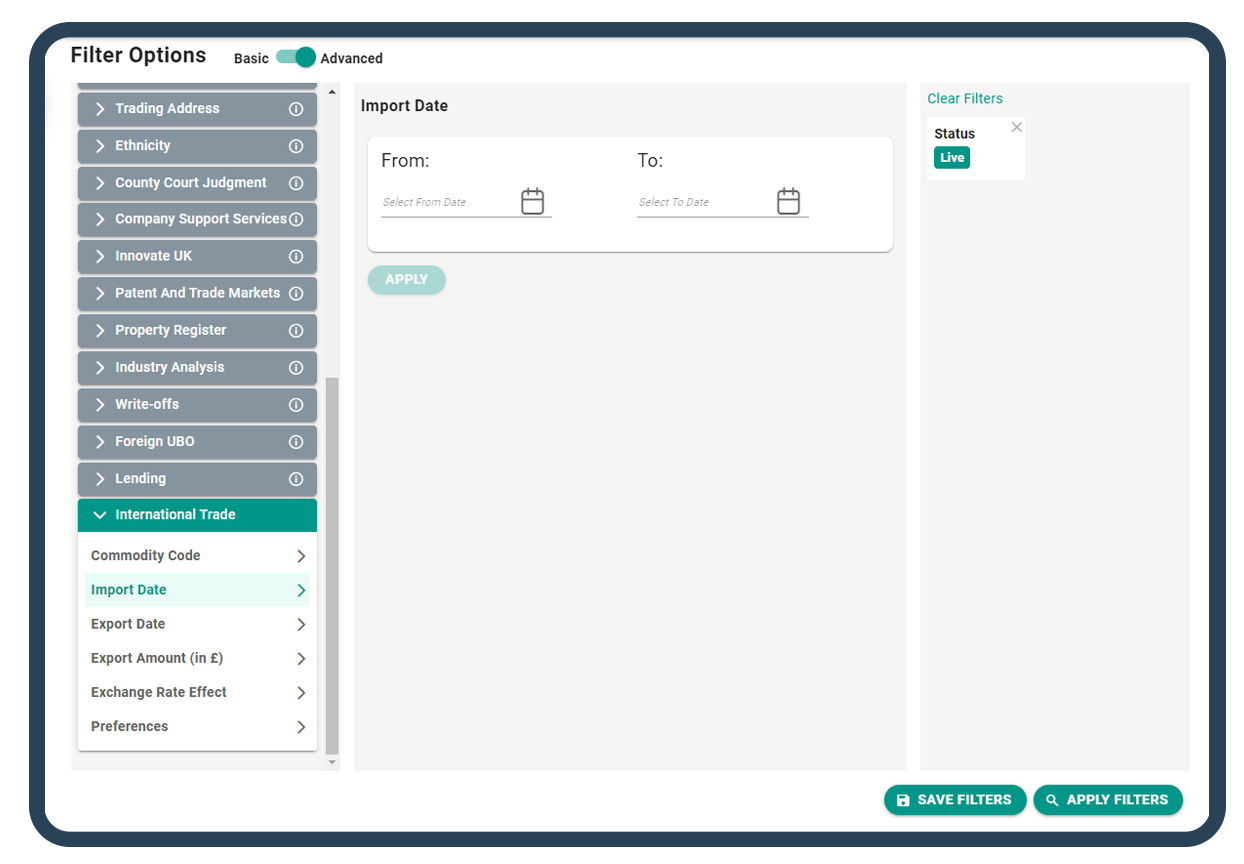Screen dimensions: 1244x864
Task: Click the Advanced mode label
Action: (x=352, y=58)
